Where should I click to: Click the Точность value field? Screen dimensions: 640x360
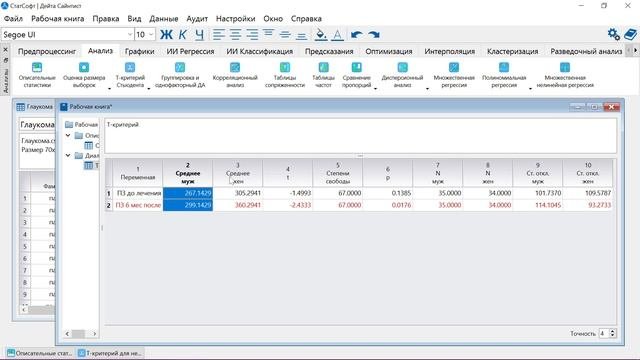[604, 333]
